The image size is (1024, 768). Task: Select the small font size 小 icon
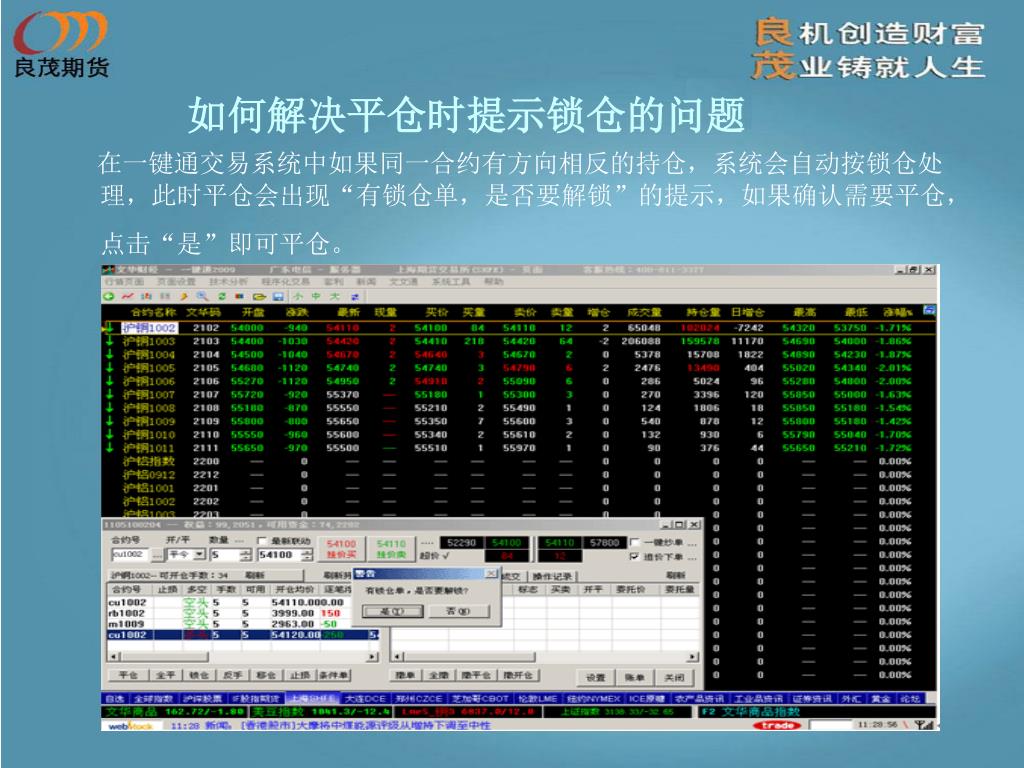(x=298, y=296)
